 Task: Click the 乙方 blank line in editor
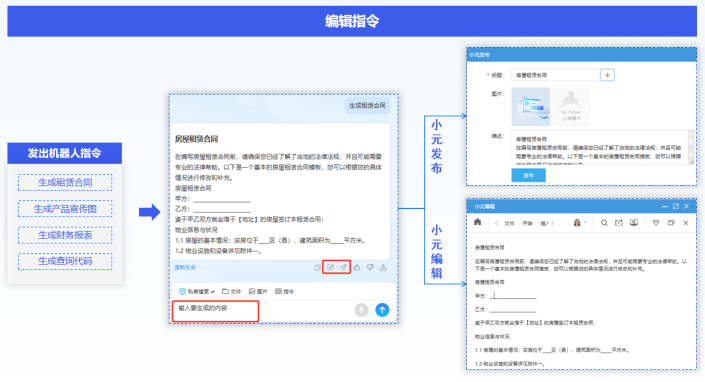[513, 309]
